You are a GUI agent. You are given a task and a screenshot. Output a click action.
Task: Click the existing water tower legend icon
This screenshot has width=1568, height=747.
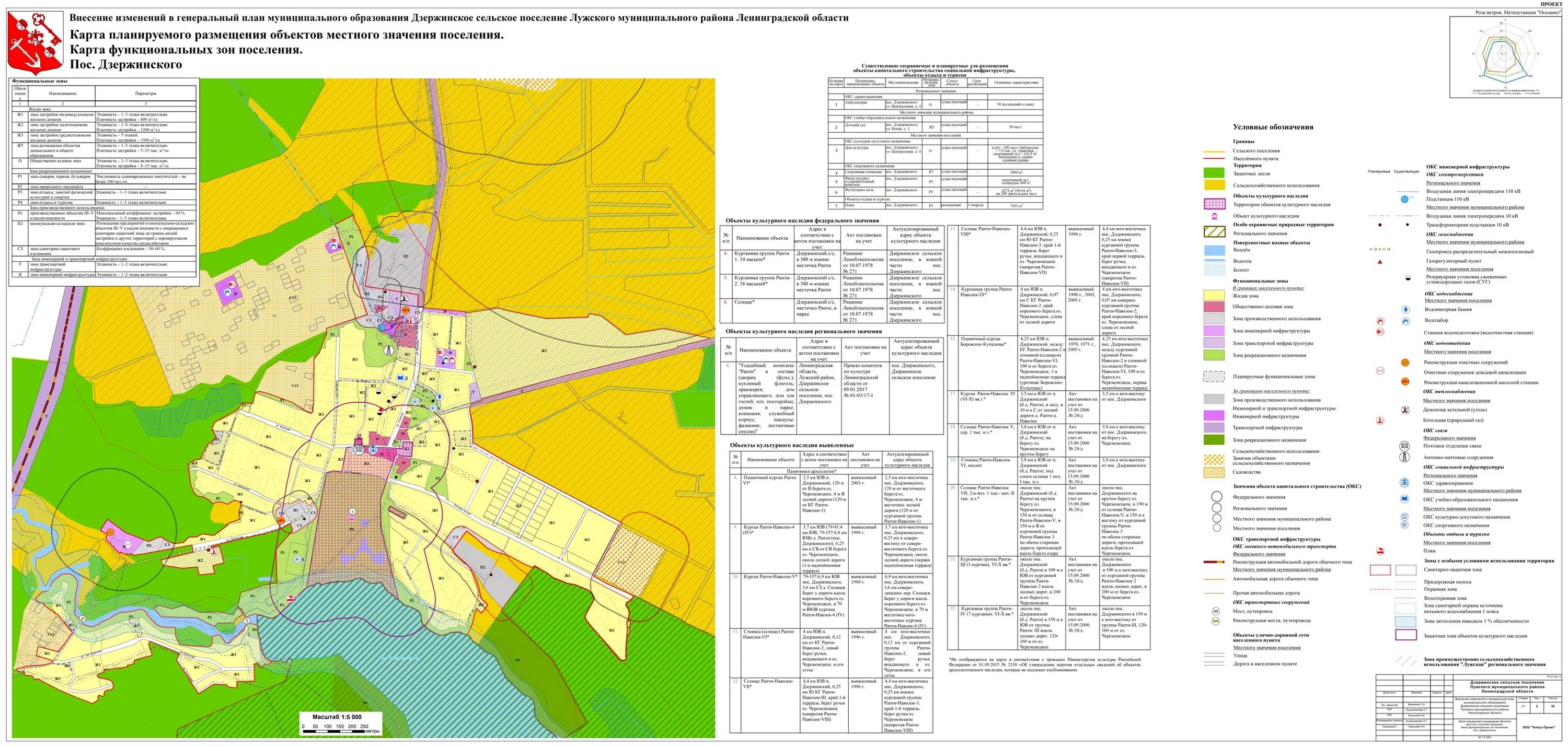pyautogui.click(x=1405, y=310)
